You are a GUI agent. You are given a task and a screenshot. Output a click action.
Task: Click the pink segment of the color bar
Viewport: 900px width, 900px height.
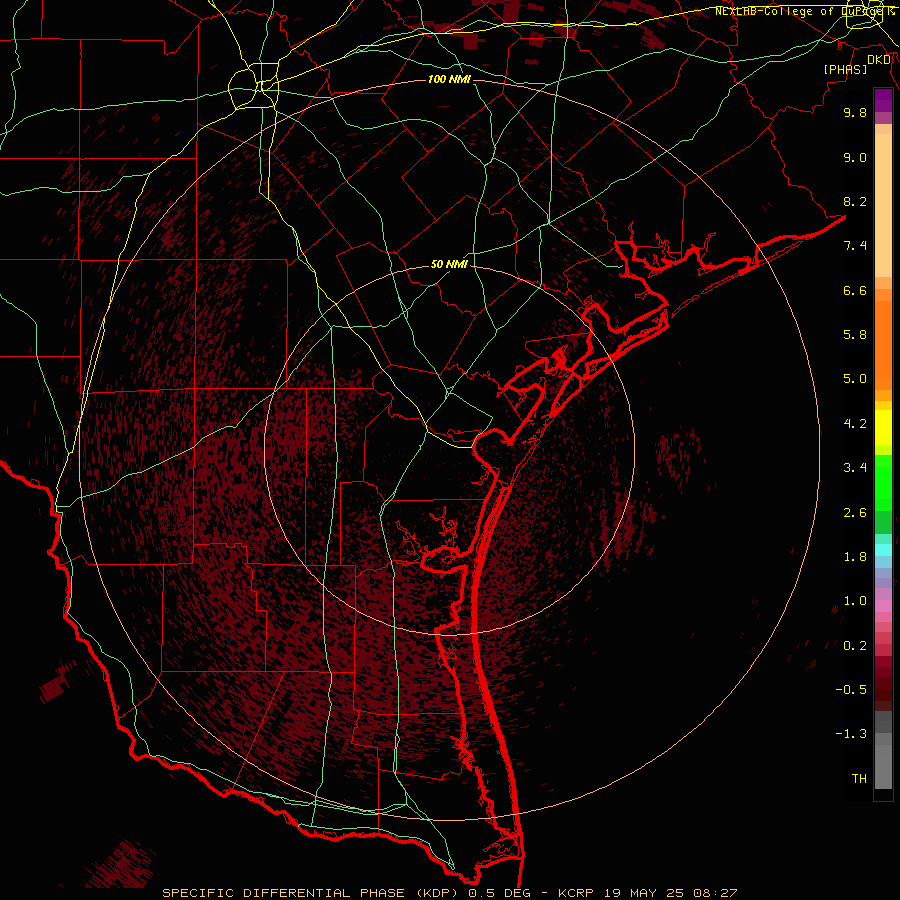(x=883, y=606)
